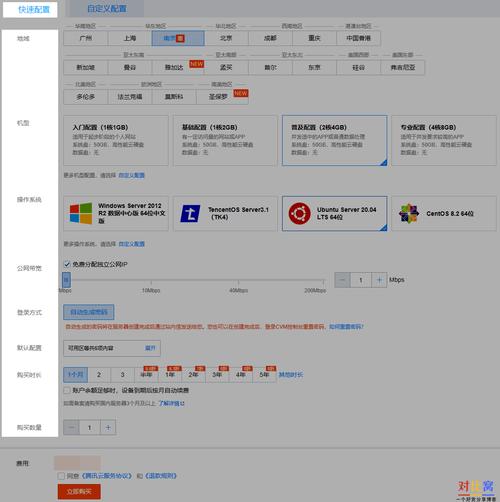Pick the 入门配置 (1核1GB) instance card
Screen dimensions: 500x502
pos(116,140)
